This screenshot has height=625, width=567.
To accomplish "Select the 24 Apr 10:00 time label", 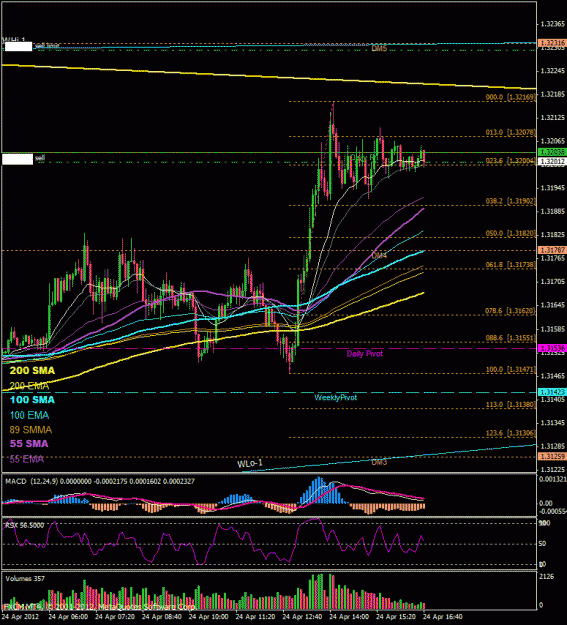I will point(209,617).
